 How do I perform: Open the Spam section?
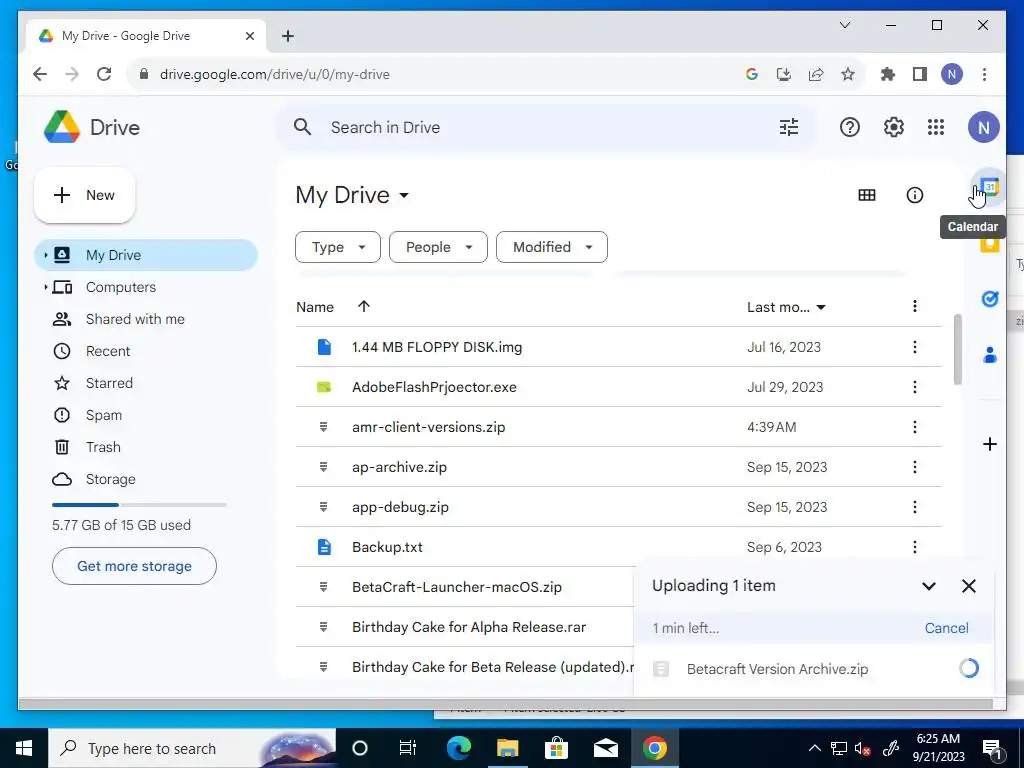point(103,415)
